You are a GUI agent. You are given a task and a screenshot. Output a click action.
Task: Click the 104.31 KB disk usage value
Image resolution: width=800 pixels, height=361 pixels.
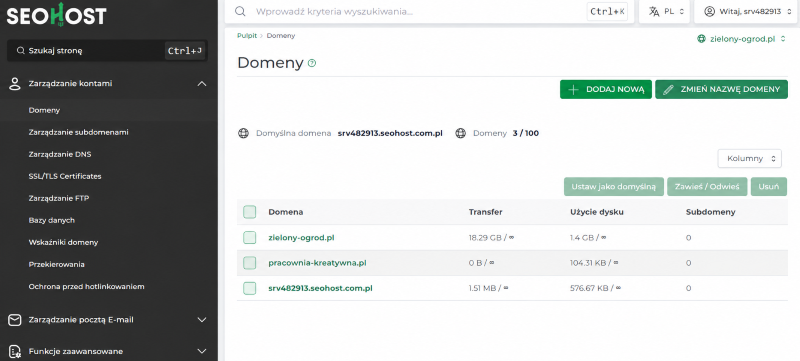click(594, 263)
